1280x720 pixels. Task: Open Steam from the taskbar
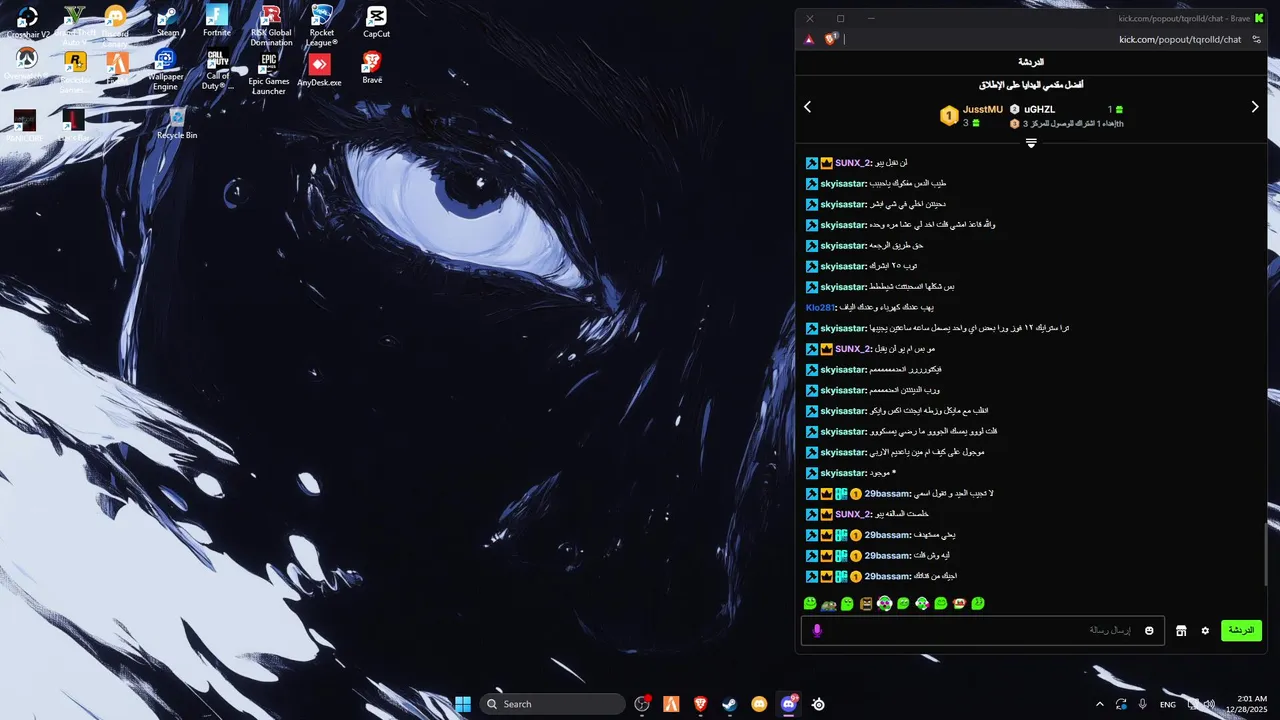[729, 704]
